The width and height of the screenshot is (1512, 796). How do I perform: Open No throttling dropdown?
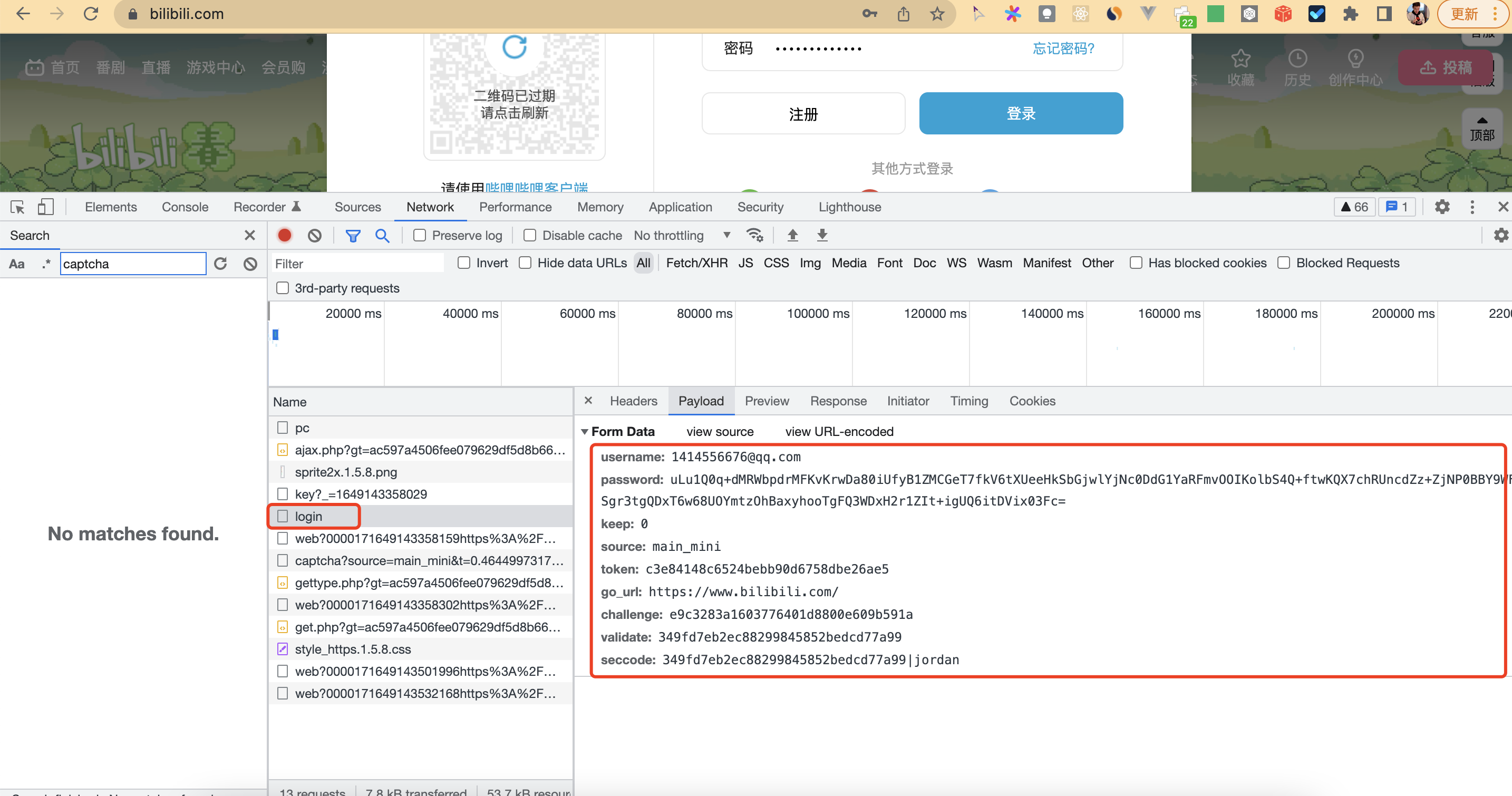pyautogui.click(x=680, y=235)
